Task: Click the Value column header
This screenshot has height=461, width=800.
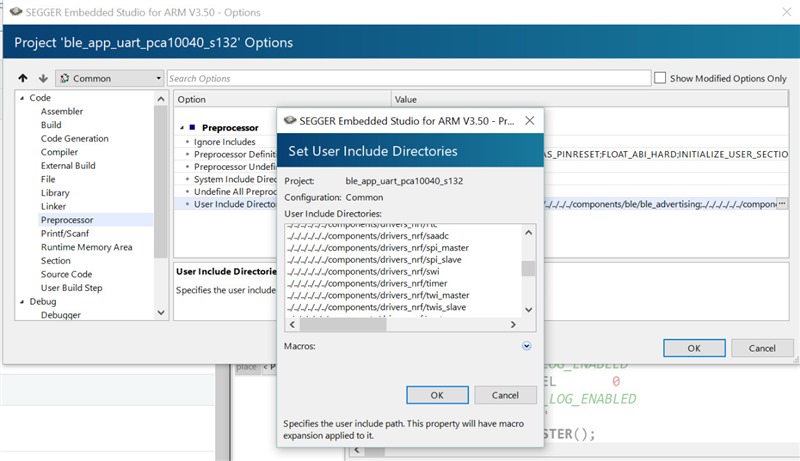Action: [x=590, y=99]
